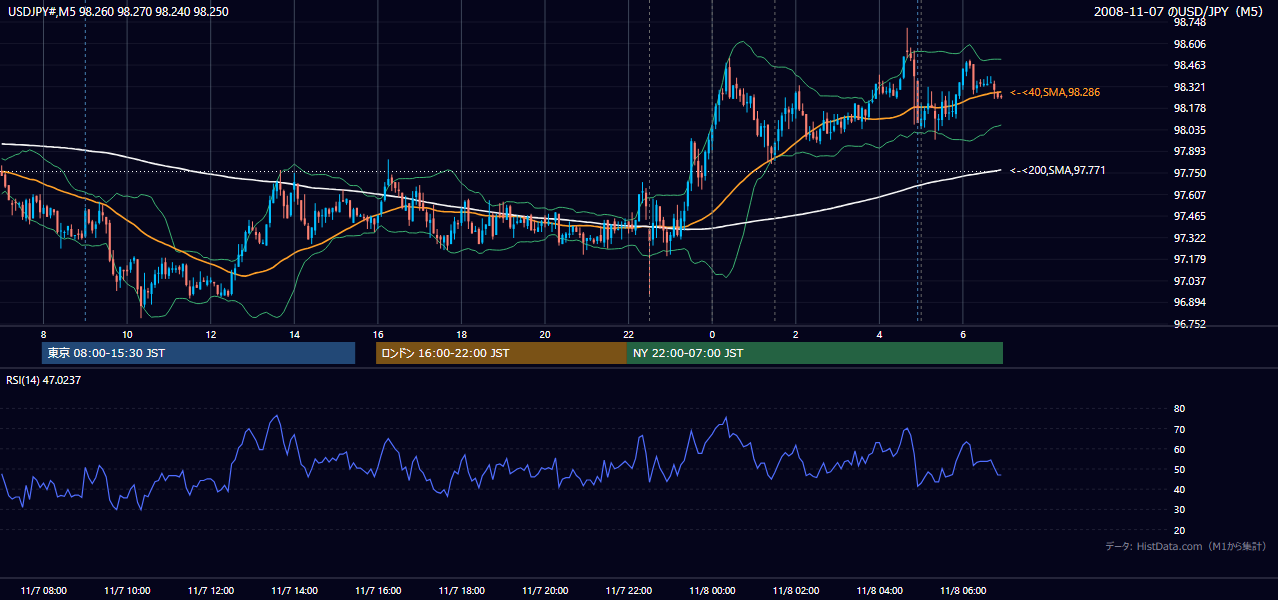Click hour tick 12 under the price chart
This screenshot has height=600, width=1278.
[x=210, y=334]
